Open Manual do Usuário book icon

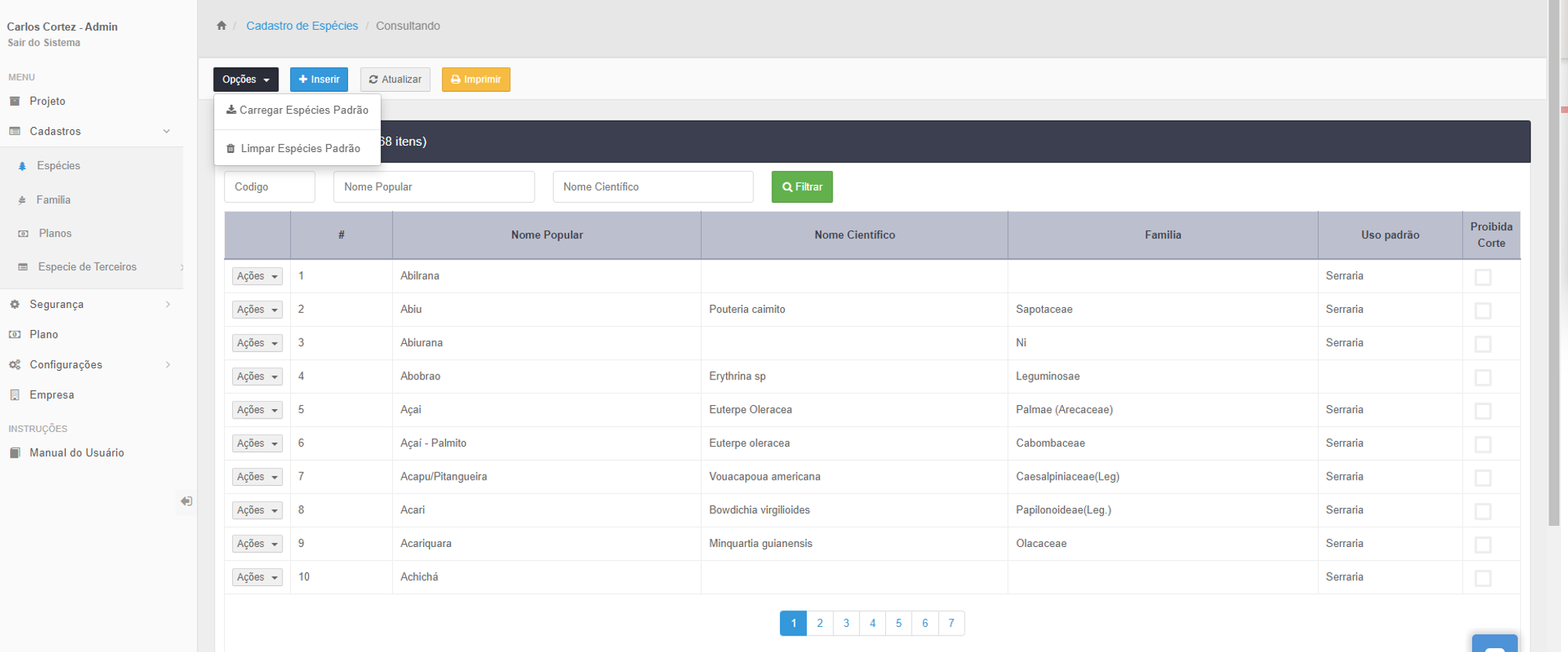[15, 453]
